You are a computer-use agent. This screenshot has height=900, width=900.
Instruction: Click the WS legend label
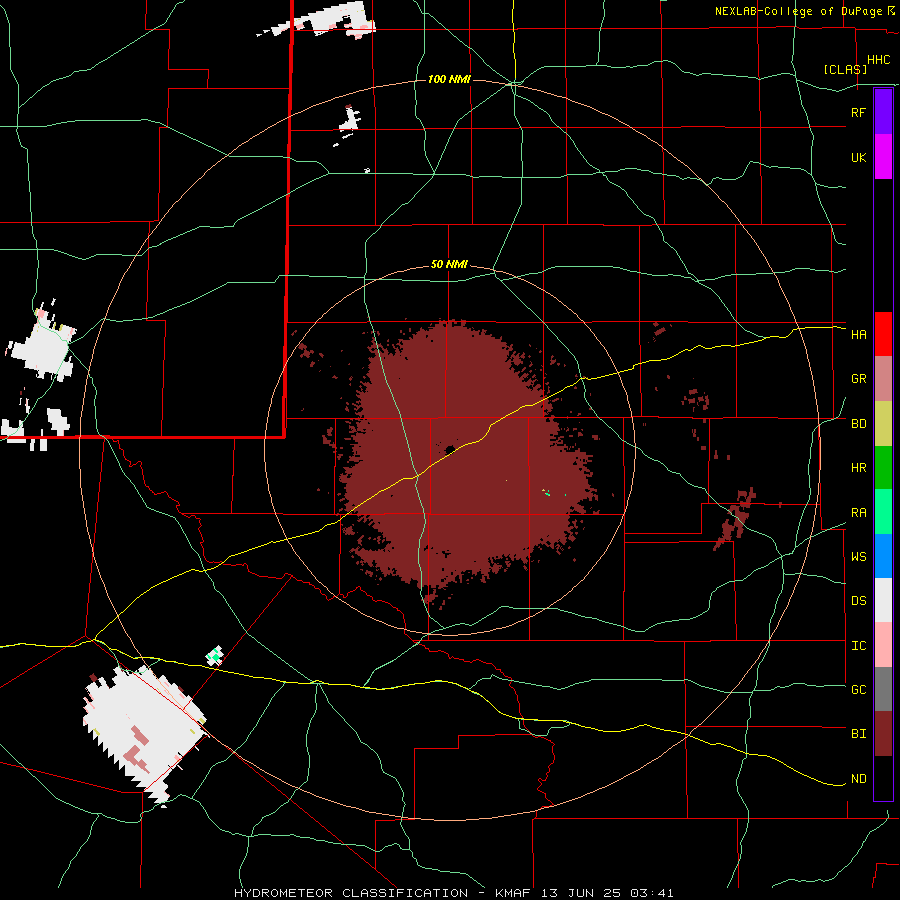coord(858,557)
